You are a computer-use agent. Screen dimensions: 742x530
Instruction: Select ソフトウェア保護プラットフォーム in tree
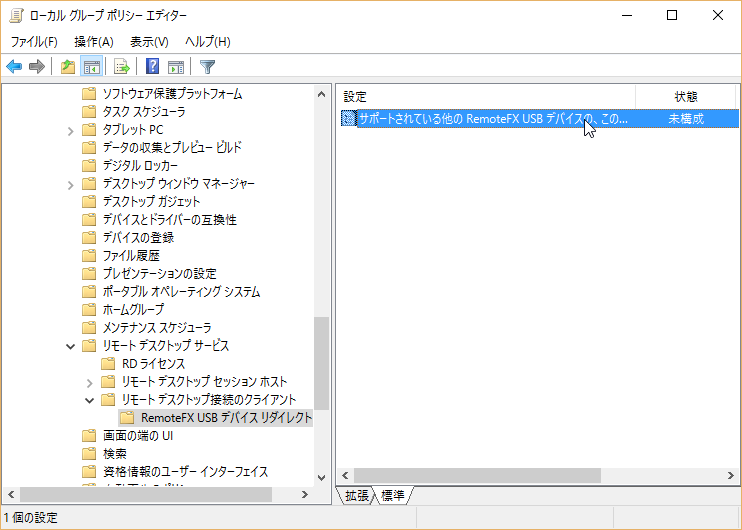172,94
